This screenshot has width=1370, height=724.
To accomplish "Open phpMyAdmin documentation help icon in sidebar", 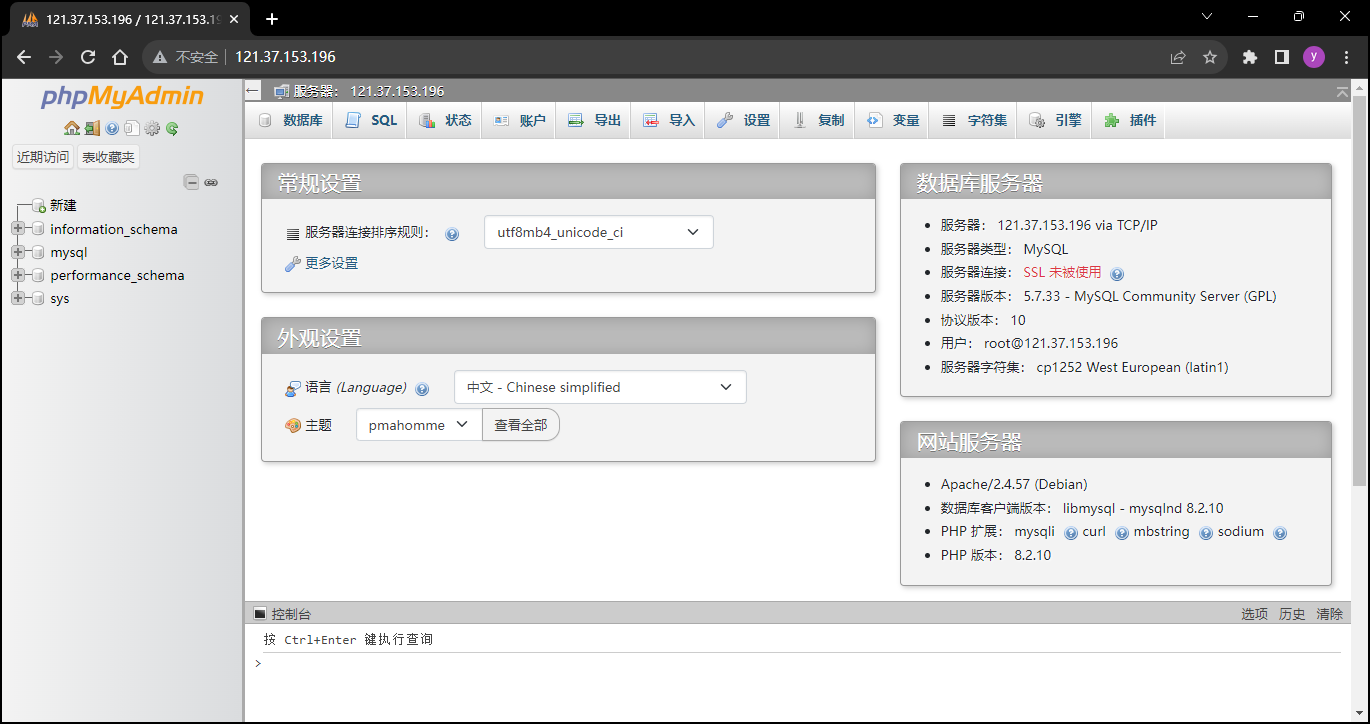I will (112, 128).
